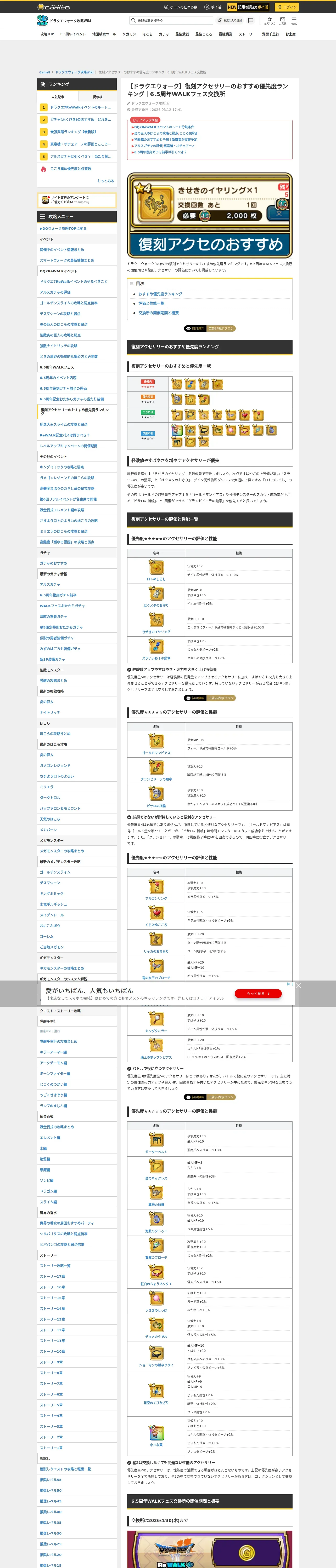Click ピサロの指輪 accessory icon

156,794
